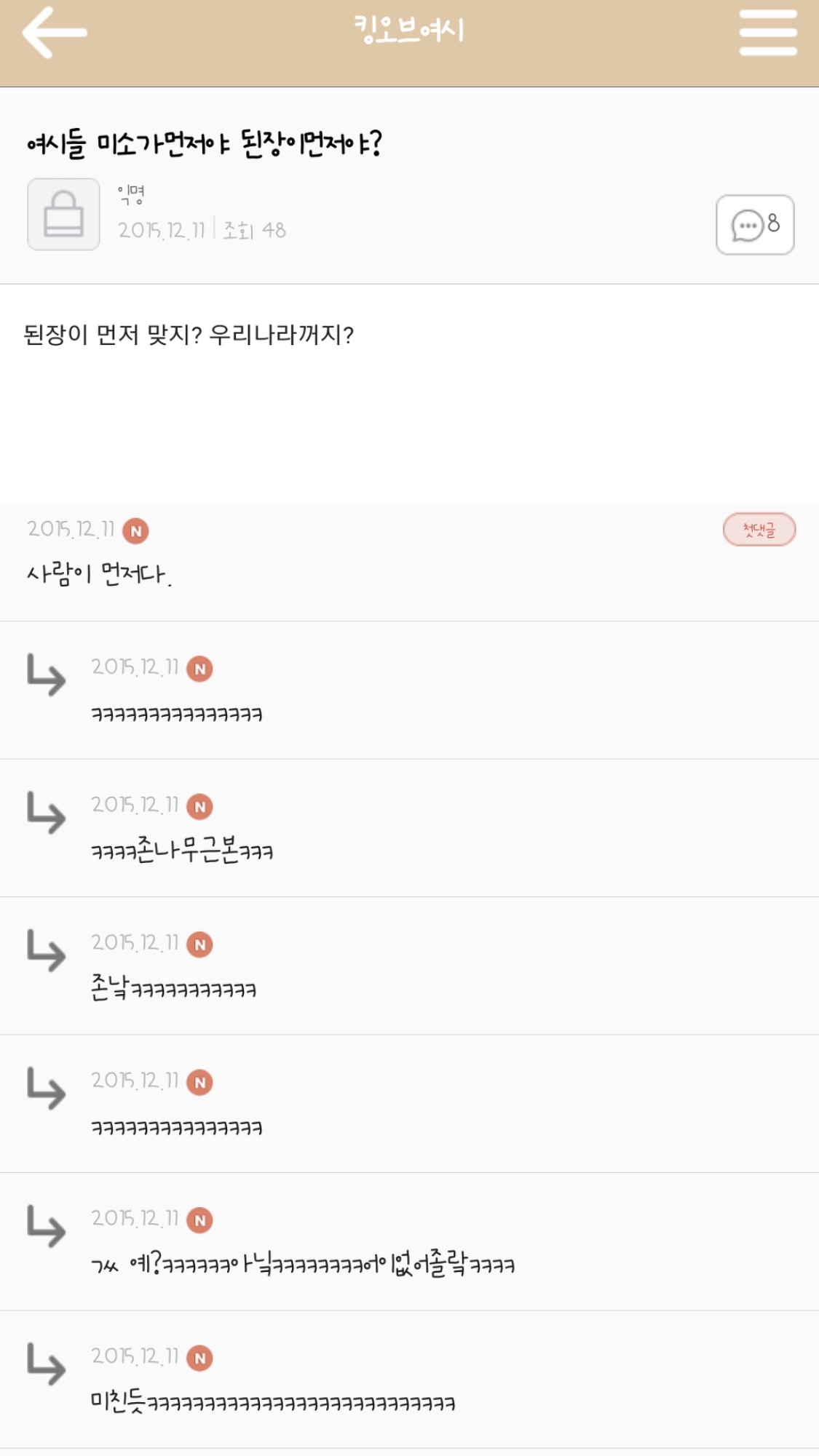Tap the 킹오브여시 header title
819x1456 pixels.
click(x=409, y=31)
